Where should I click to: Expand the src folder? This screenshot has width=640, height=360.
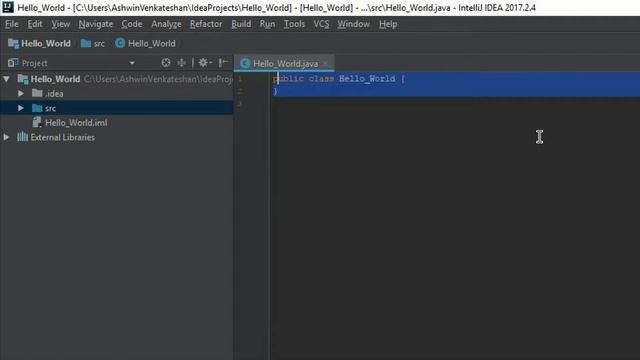[x=21, y=108]
